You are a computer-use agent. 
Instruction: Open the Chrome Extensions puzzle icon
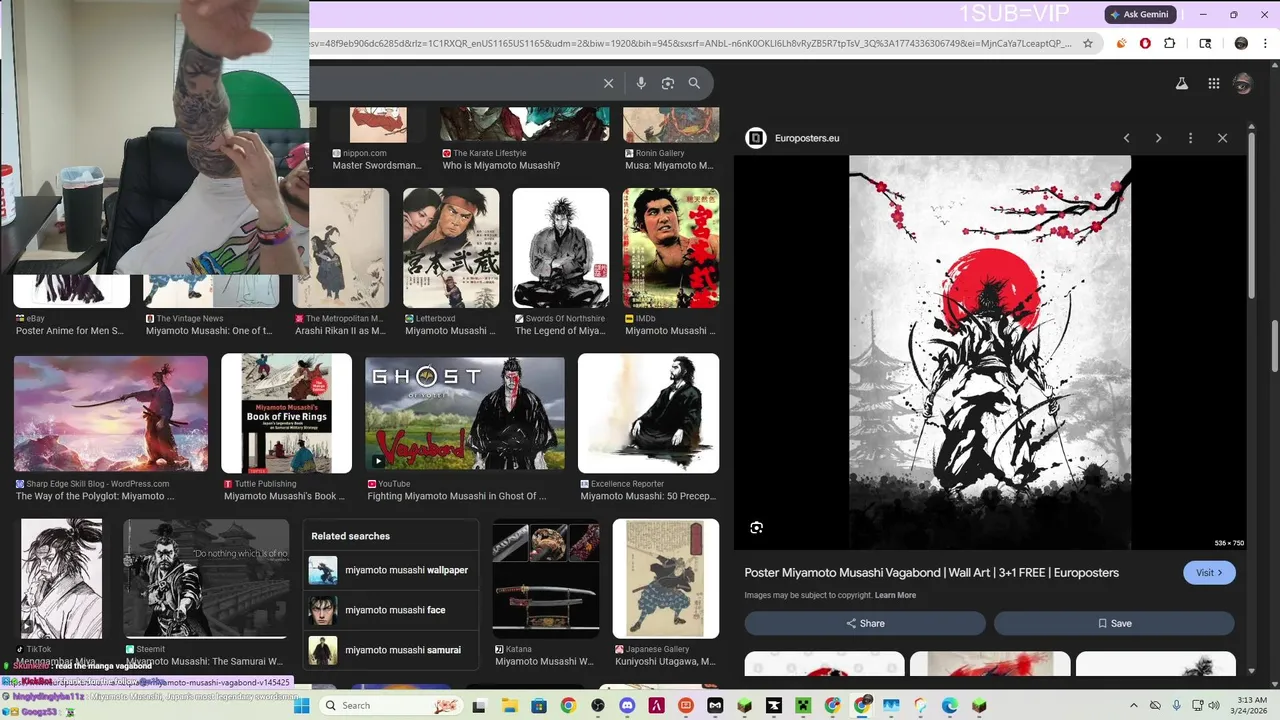pos(1170,43)
